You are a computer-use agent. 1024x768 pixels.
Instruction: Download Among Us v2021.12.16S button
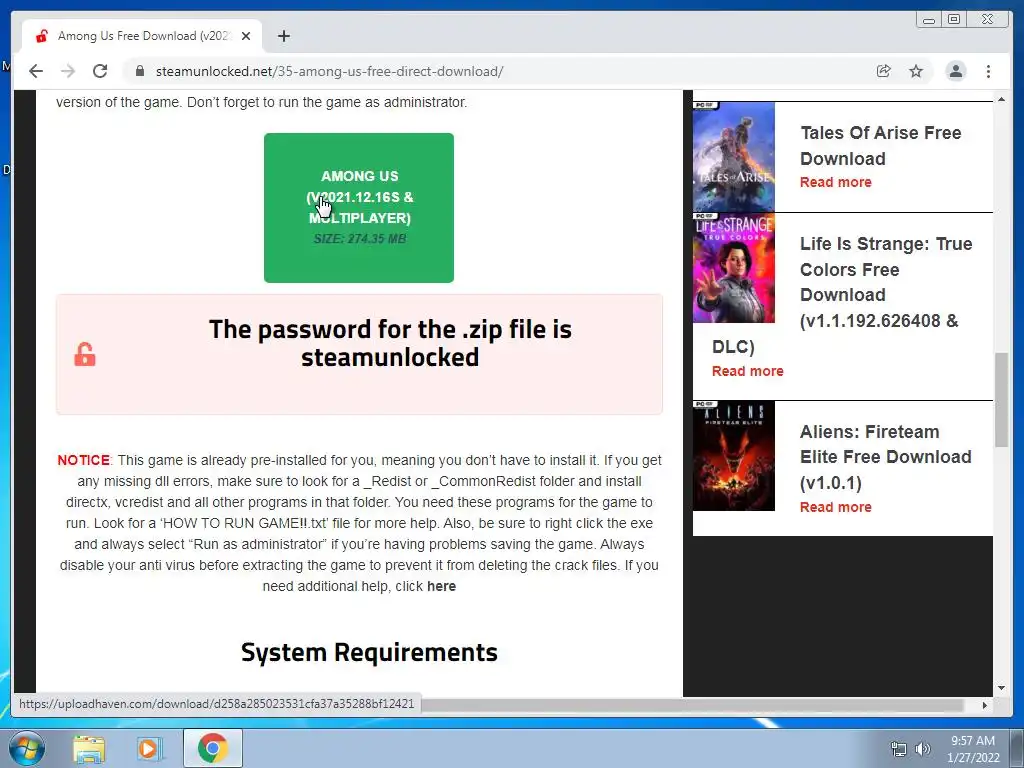tap(359, 208)
